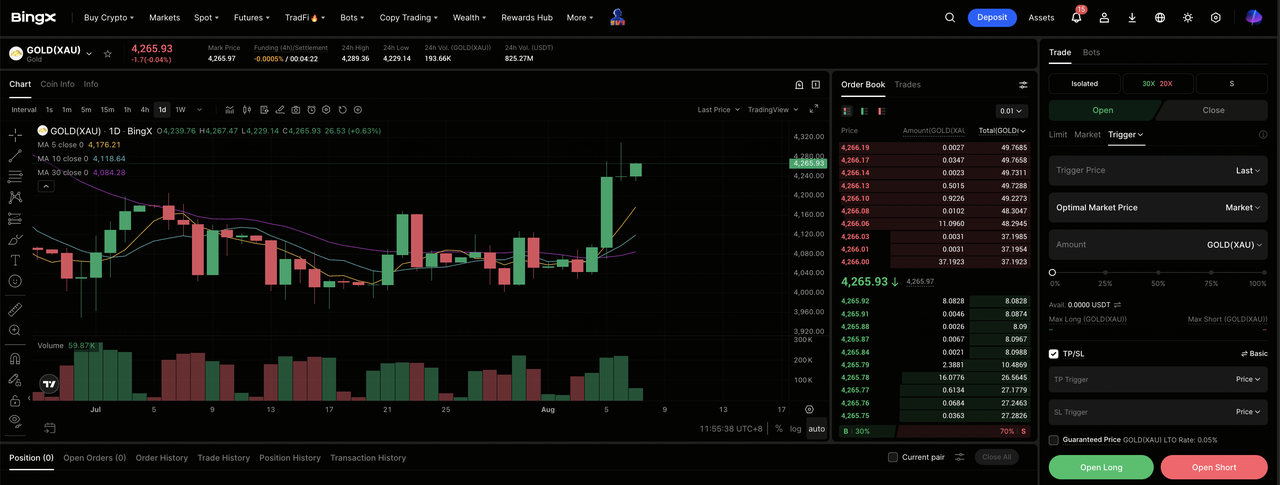Collapse the indicator legend arrow

[46, 186]
